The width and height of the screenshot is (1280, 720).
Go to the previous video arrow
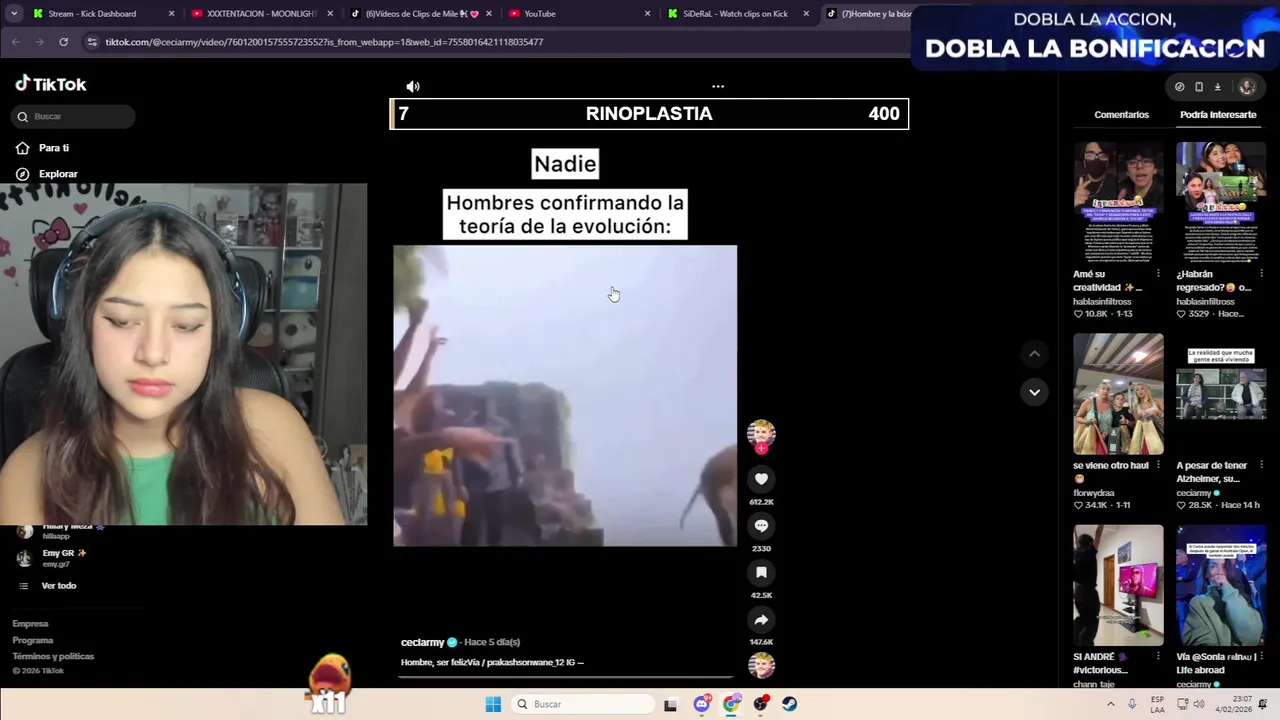[x=1034, y=354]
